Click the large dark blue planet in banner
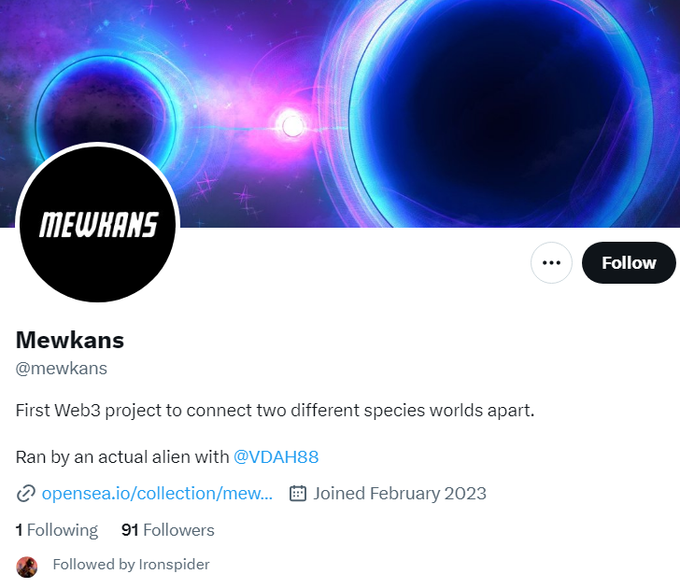680x588 pixels. (x=501, y=114)
